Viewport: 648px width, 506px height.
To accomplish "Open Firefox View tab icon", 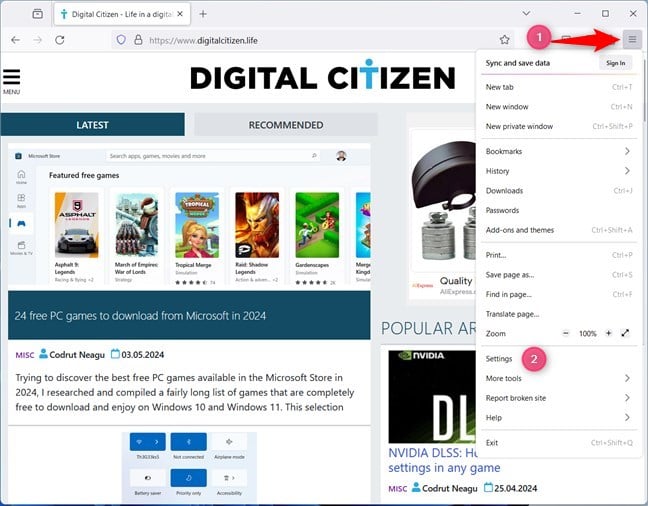I will coord(38,14).
